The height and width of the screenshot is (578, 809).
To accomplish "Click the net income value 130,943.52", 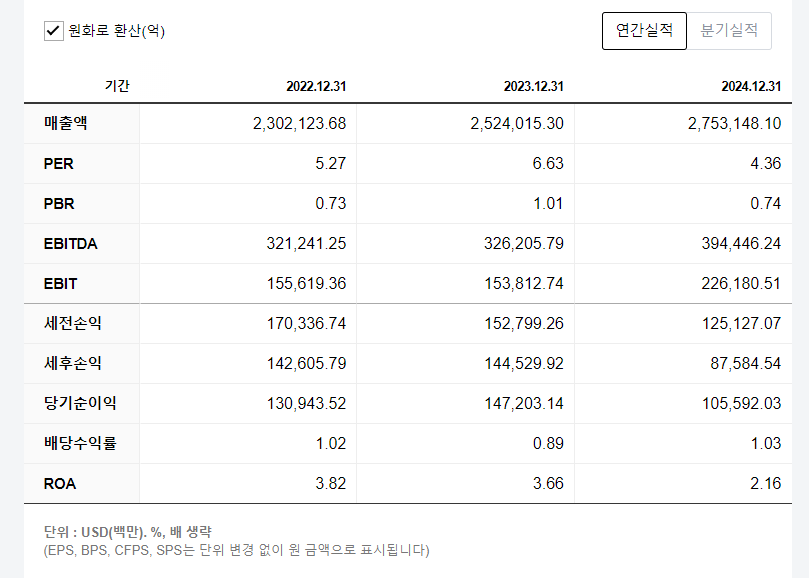I will (x=306, y=404).
